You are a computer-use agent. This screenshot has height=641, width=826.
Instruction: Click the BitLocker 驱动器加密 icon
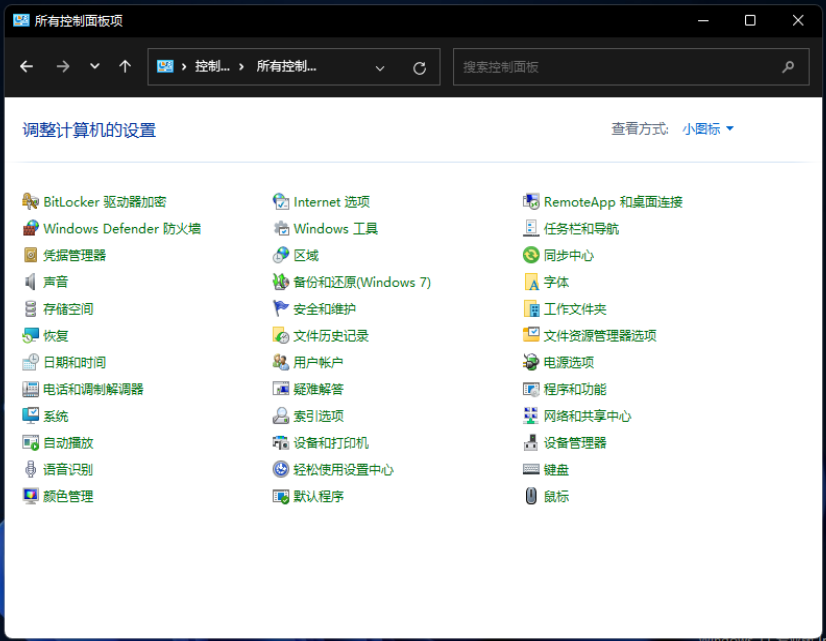(x=31, y=202)
